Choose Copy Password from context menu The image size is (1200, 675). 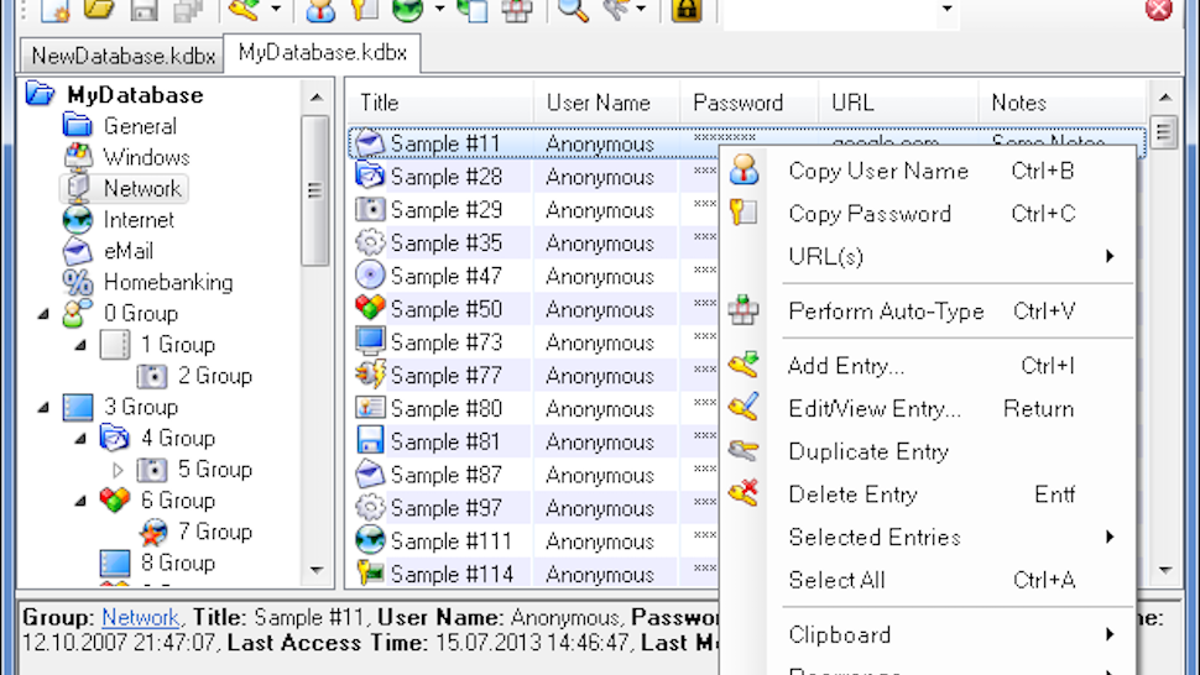coord(928,214)
